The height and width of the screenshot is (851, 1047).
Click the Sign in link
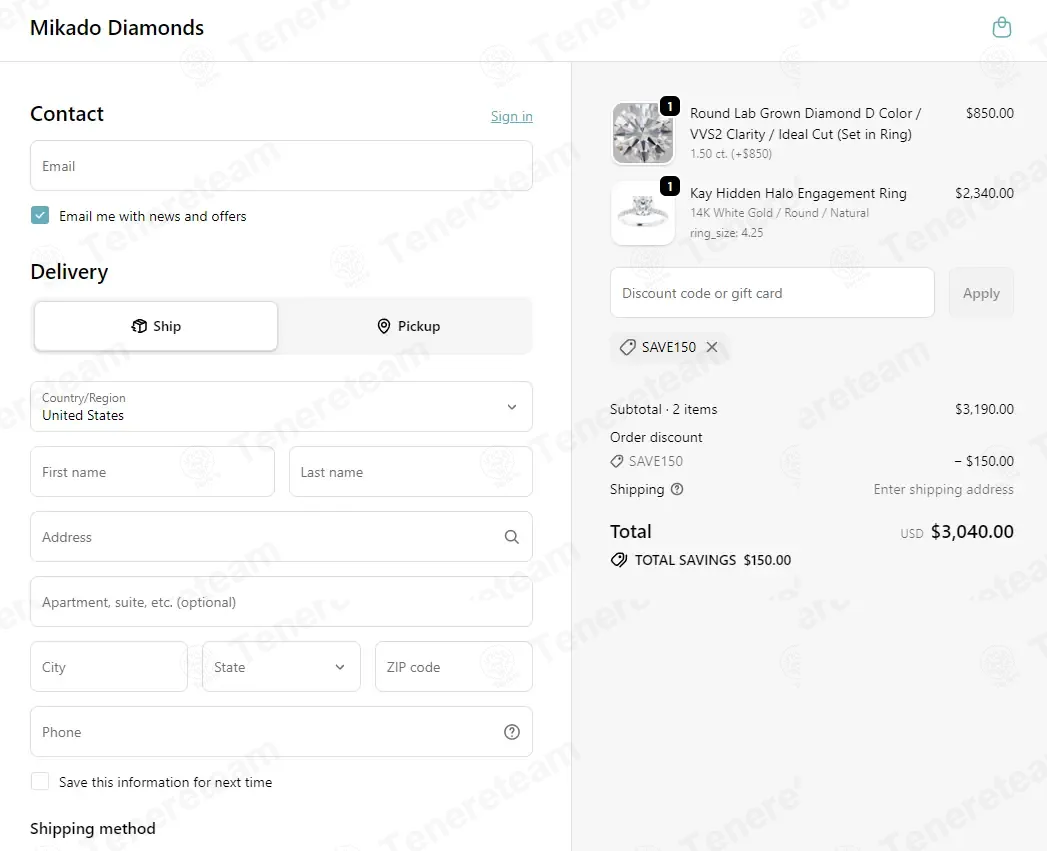coord(511,116)
